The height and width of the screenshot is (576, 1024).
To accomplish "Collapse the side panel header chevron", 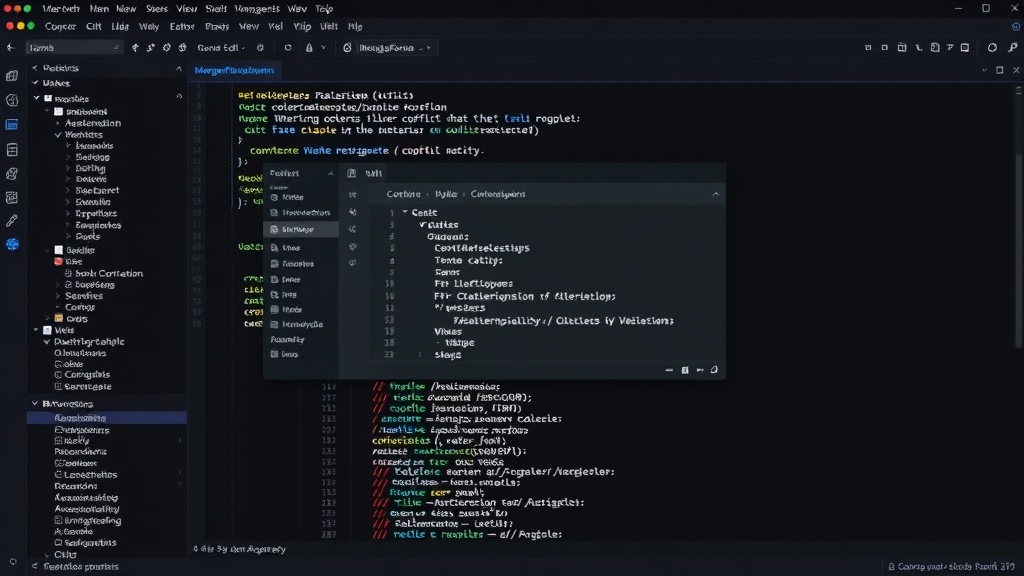I will [x=178, y=68].
